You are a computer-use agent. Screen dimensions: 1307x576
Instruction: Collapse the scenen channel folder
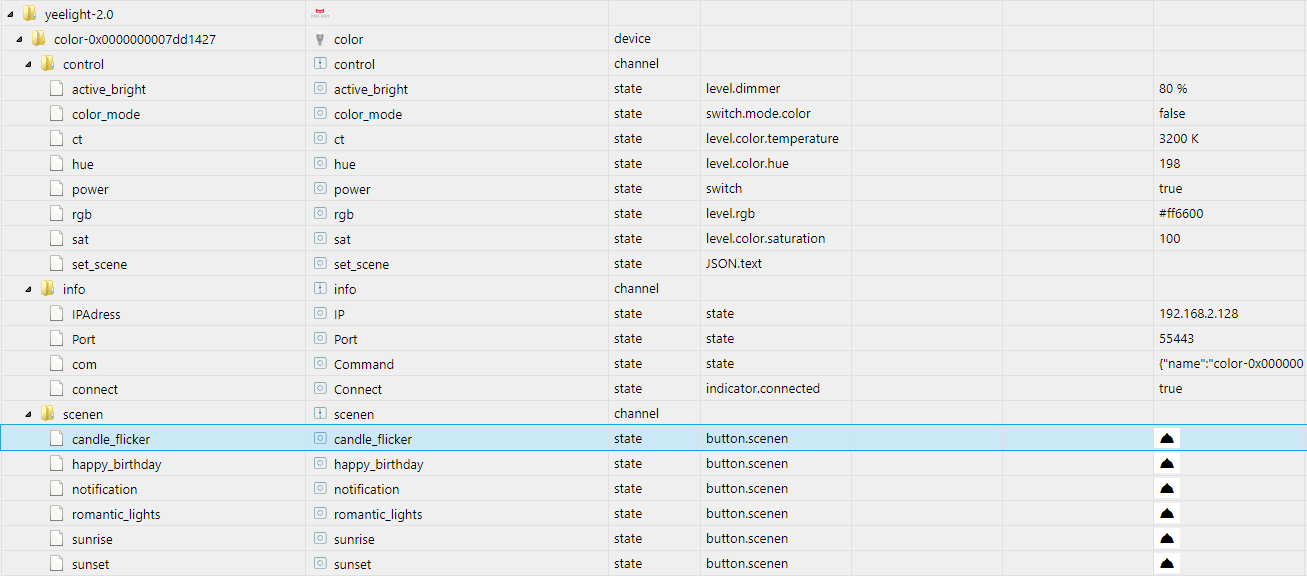pos(28,414)
